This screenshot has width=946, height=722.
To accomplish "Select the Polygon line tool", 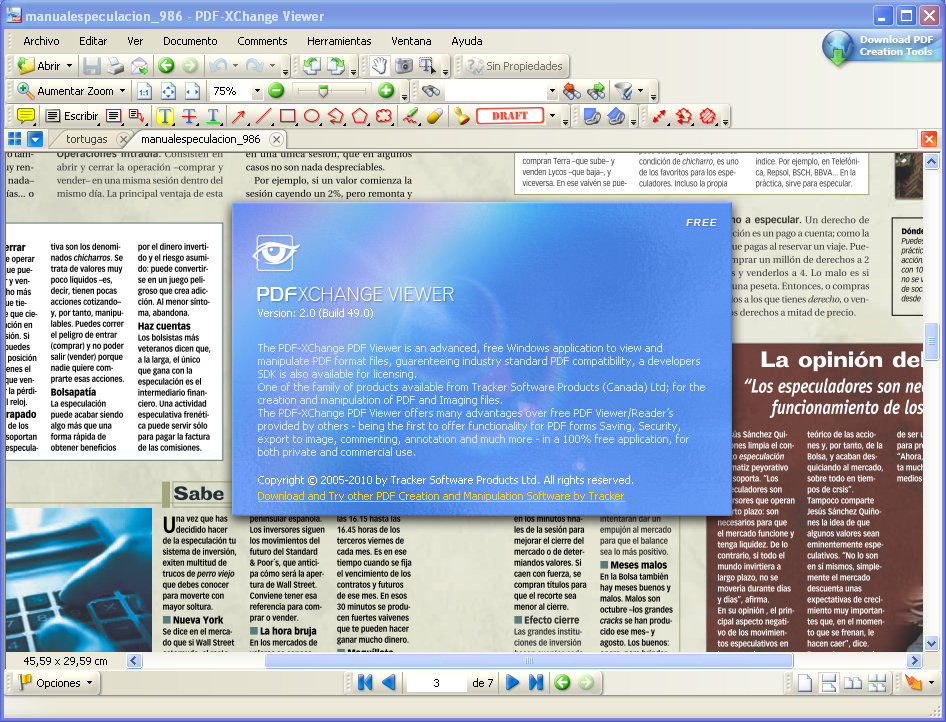I will click(336, 116).
